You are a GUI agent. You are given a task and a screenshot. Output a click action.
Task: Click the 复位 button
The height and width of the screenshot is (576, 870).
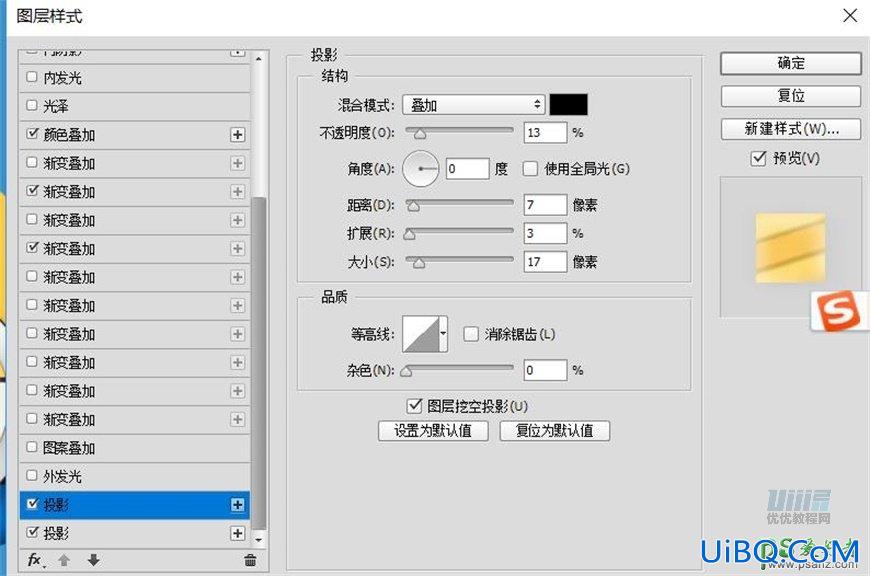pos(791,96)
